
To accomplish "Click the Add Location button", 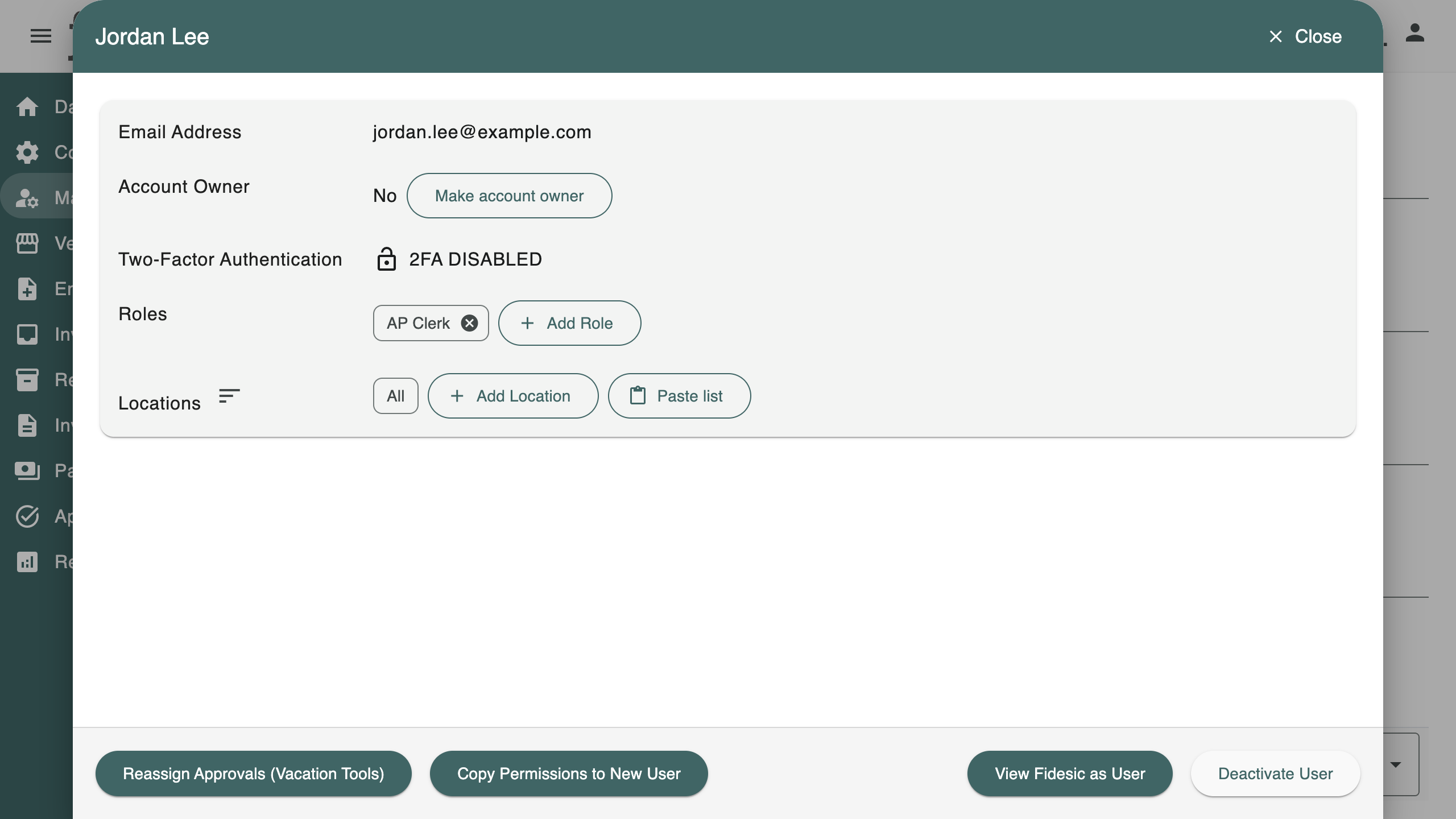I will coord(513,396).
